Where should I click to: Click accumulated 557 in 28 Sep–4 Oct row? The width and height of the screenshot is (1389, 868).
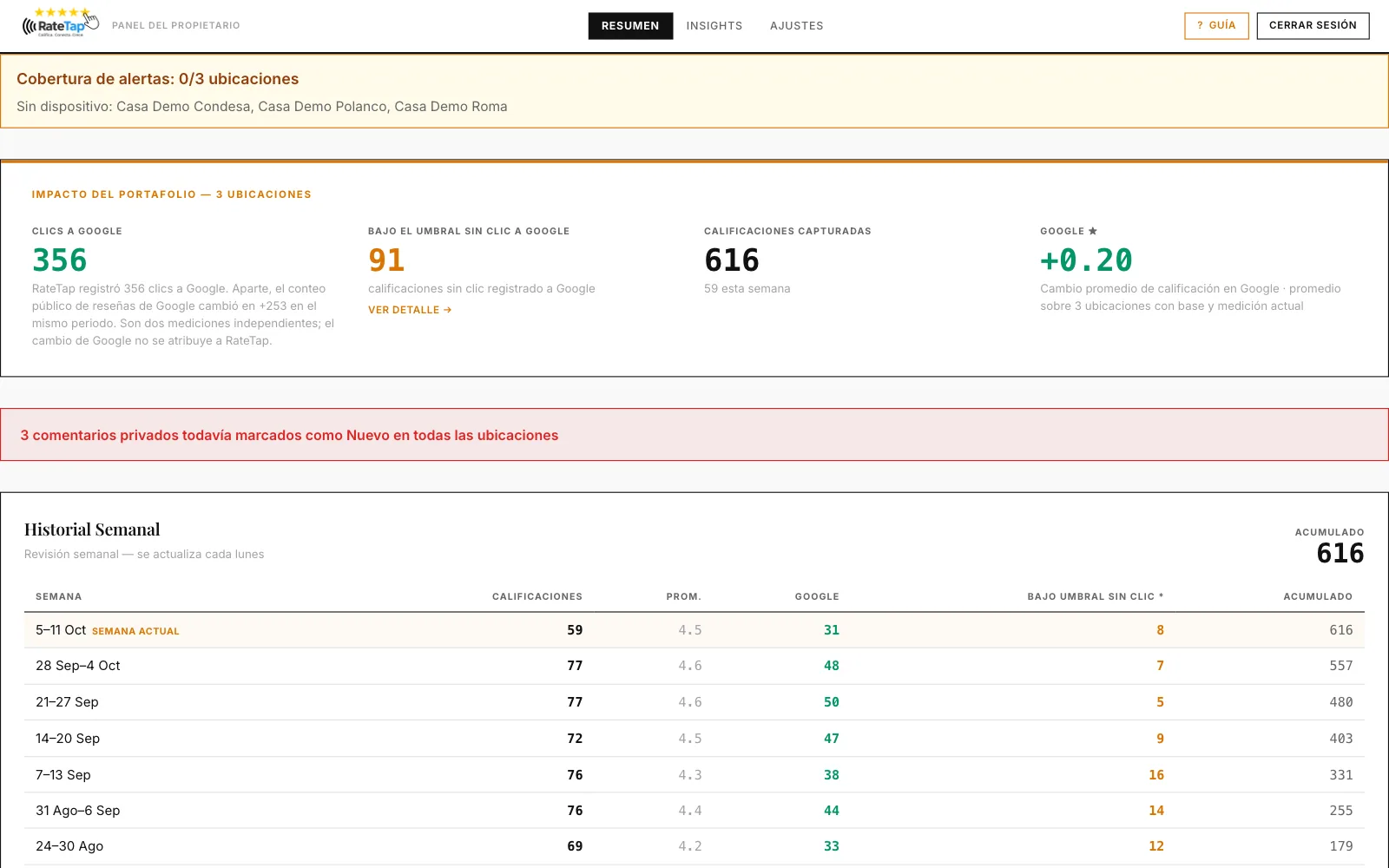point(1341,666)
